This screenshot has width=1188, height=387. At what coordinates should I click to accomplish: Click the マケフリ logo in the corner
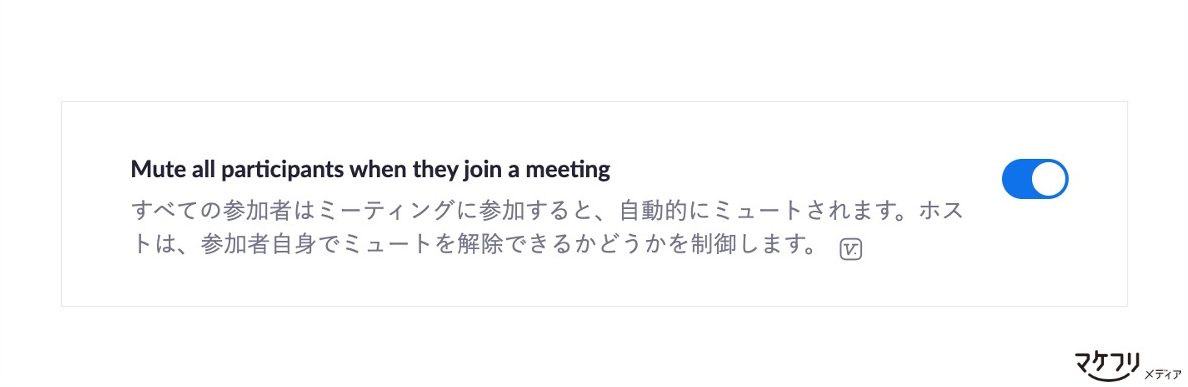(1107, 365)
